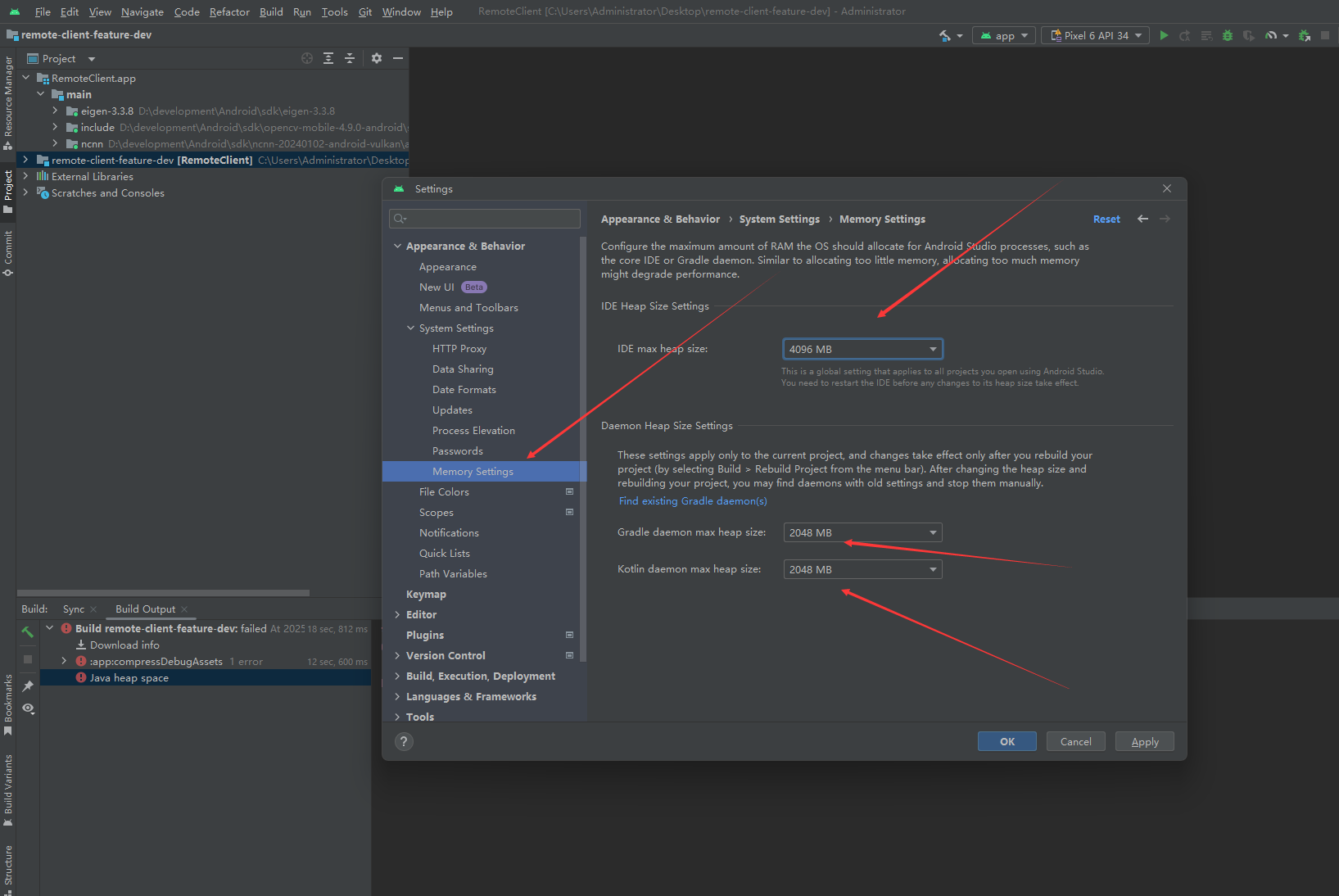Image resolution: width=1339 pixels, height=896 pixels.
Task: Open the app run configuration dropdown
Action: (x=1004, y=35)
